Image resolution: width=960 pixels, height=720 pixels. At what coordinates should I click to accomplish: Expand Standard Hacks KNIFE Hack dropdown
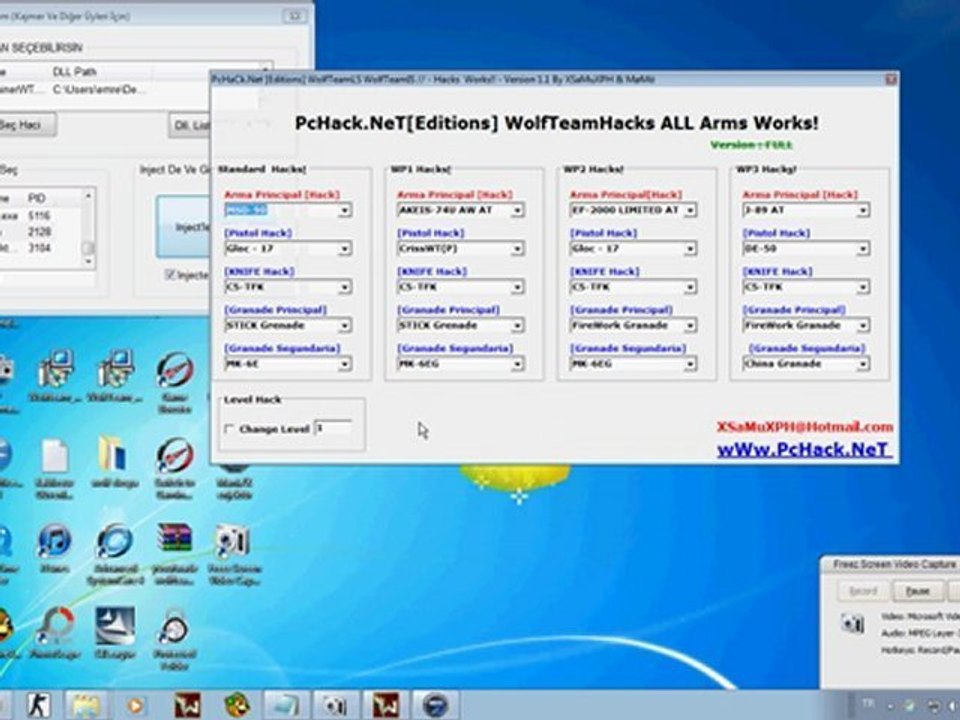click(344, 287)
